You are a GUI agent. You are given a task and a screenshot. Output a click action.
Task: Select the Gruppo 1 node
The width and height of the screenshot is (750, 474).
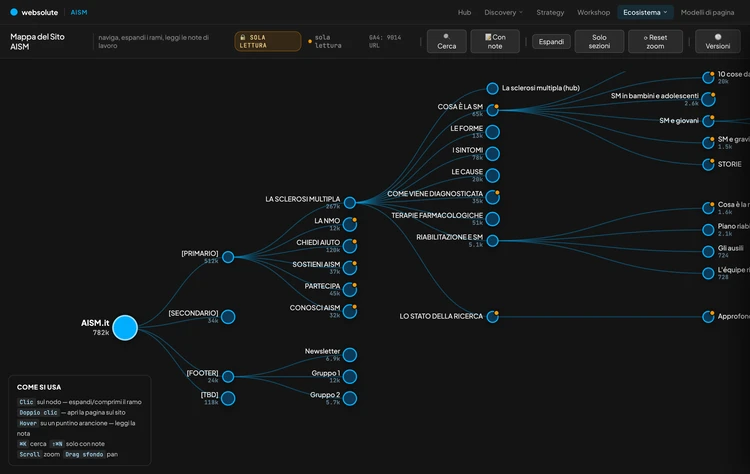(350, 376)
